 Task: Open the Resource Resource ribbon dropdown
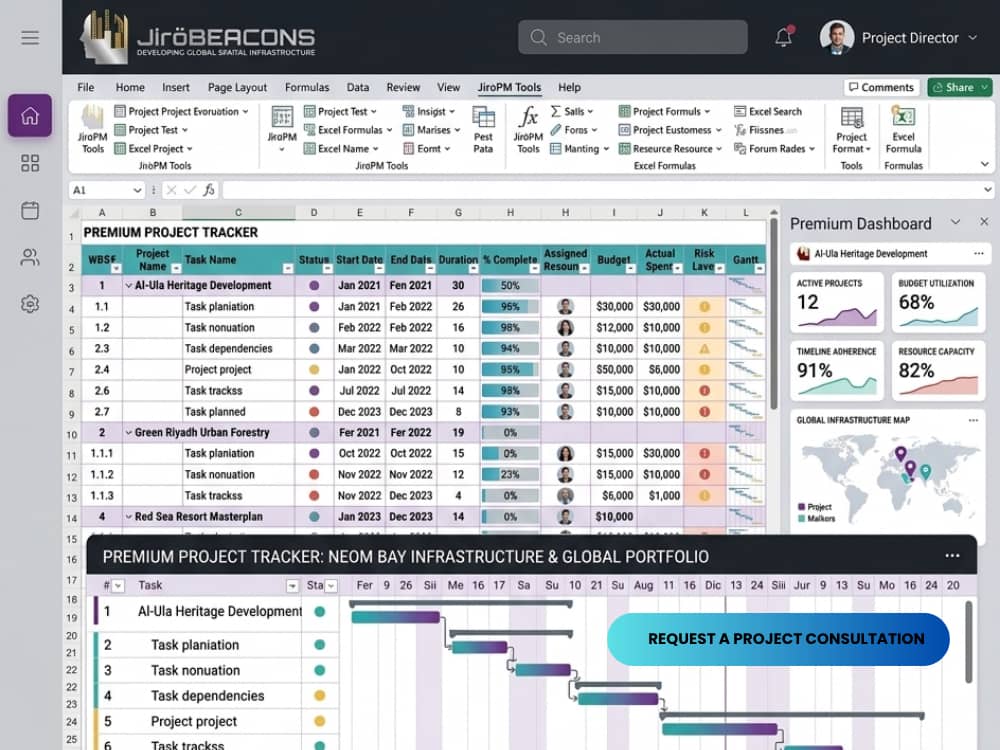point(719,149)
